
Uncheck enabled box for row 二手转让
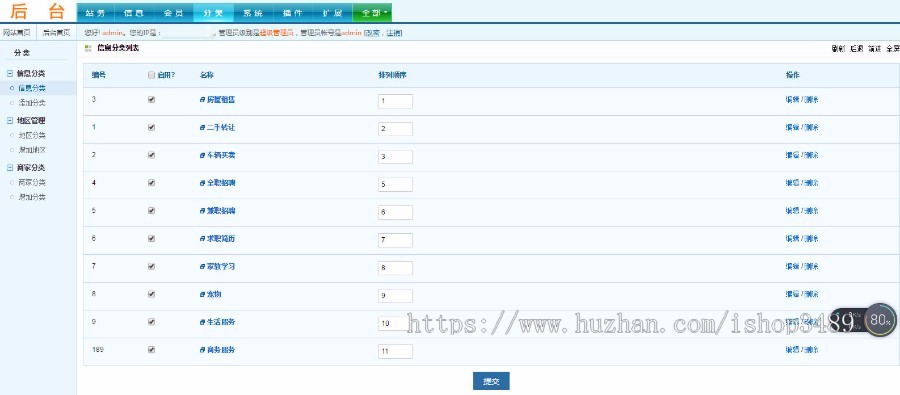tap(152, 127)
